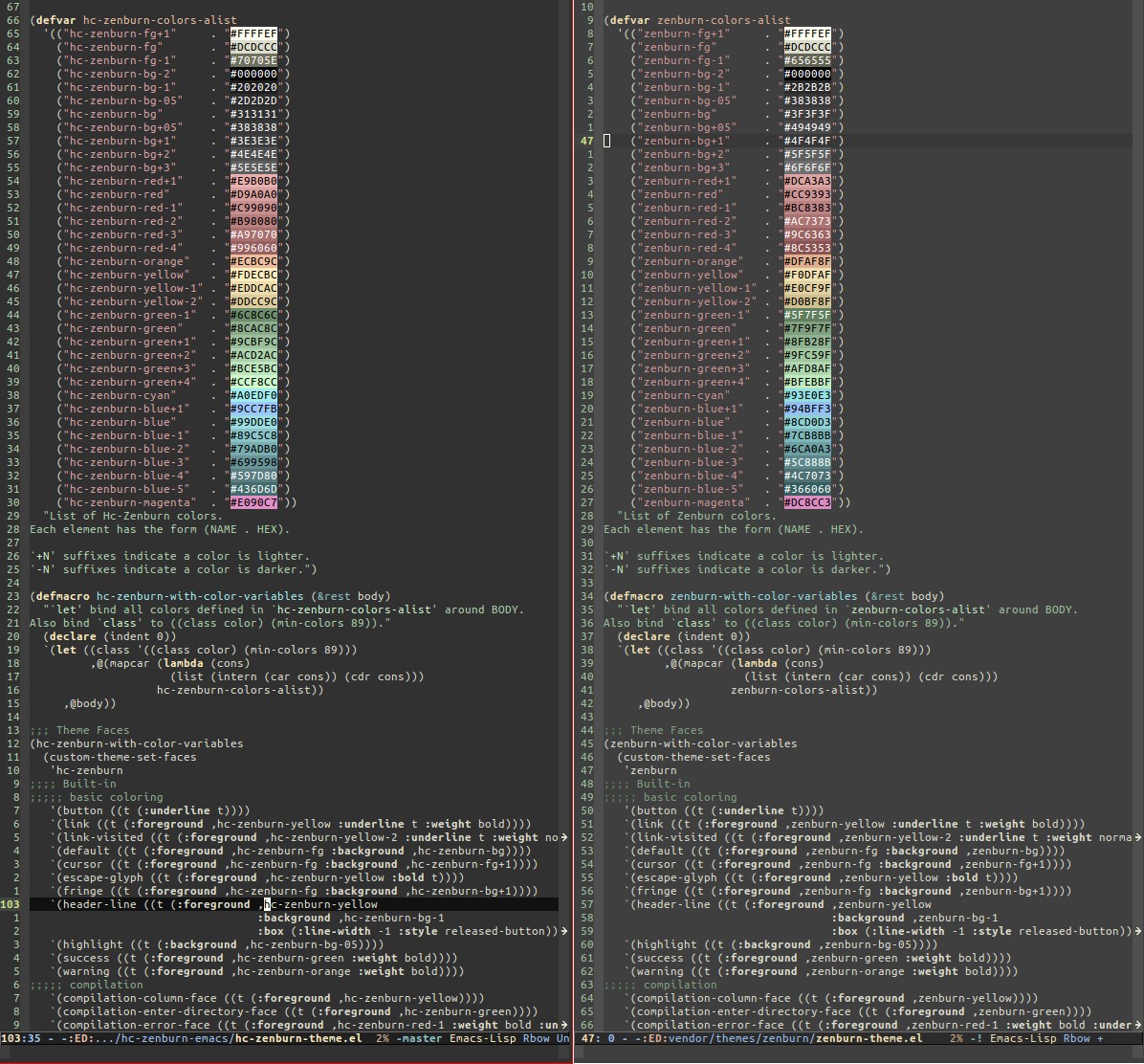
Task: Click truncation arrow on right pane line 52
Action: click(1138, 838)
